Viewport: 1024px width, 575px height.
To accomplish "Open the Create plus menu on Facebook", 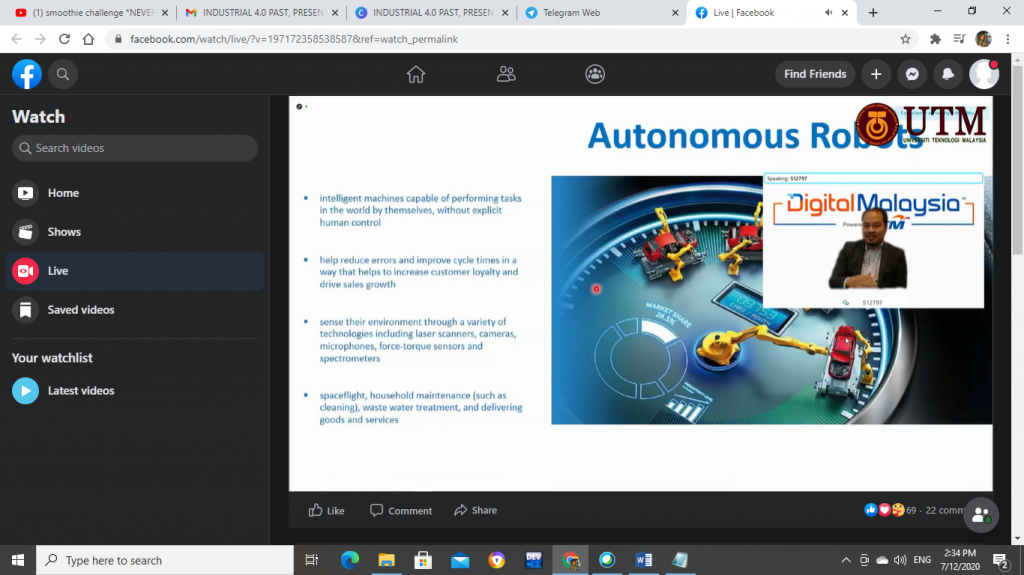I will [x=876, y=74].
